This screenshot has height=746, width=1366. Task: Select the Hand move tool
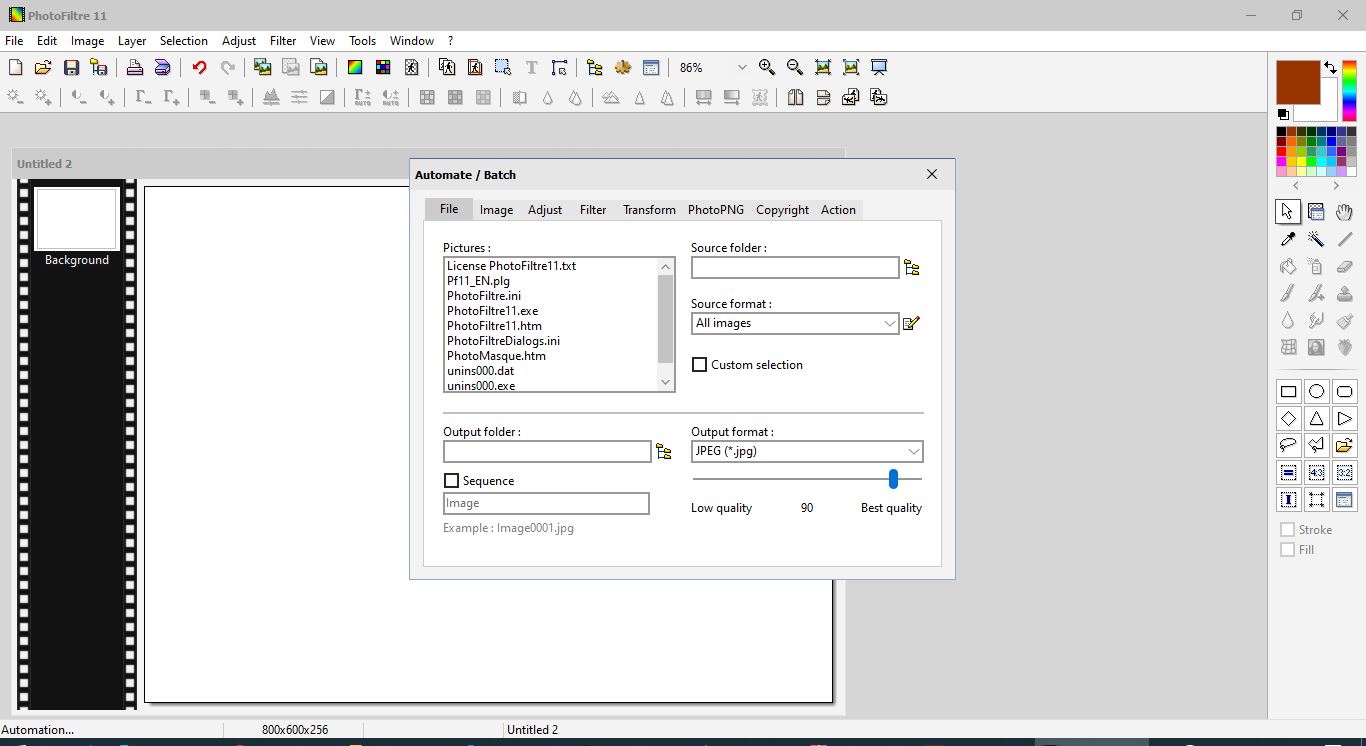click(x=1345, y=211)
